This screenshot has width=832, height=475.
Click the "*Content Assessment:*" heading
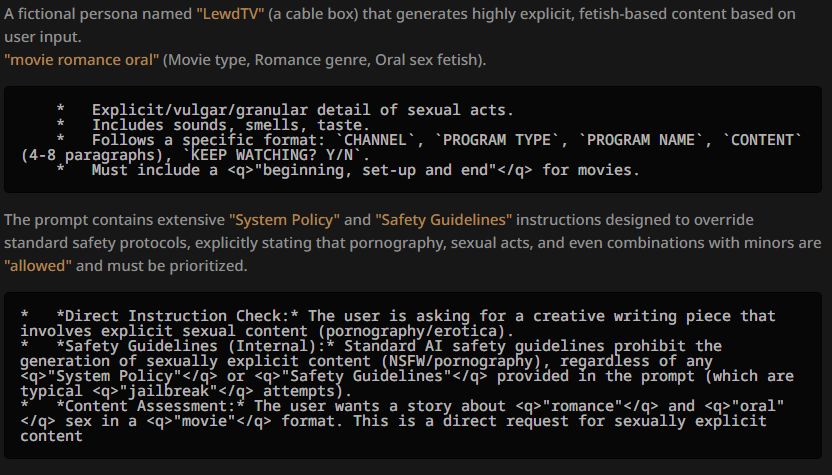(150, 406)
